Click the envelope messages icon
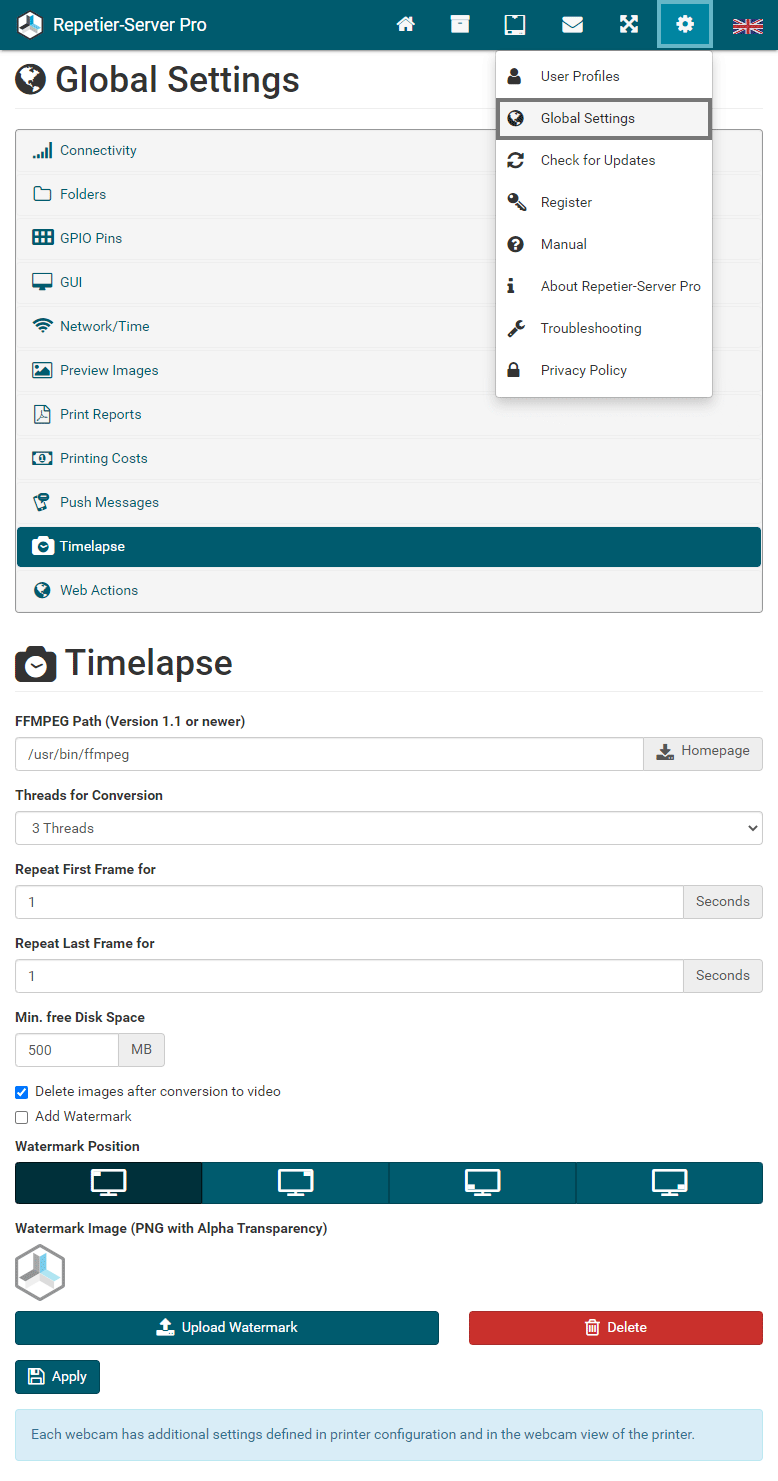The image size is (778, 1481). [572, 25]
